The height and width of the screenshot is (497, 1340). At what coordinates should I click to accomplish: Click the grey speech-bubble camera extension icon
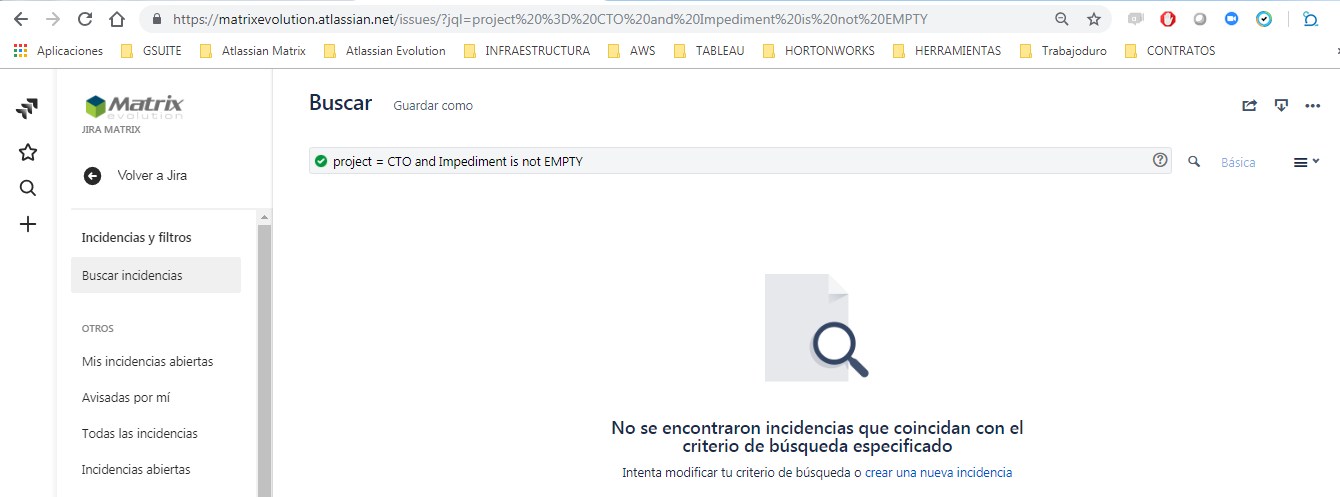coord(1135,19)
